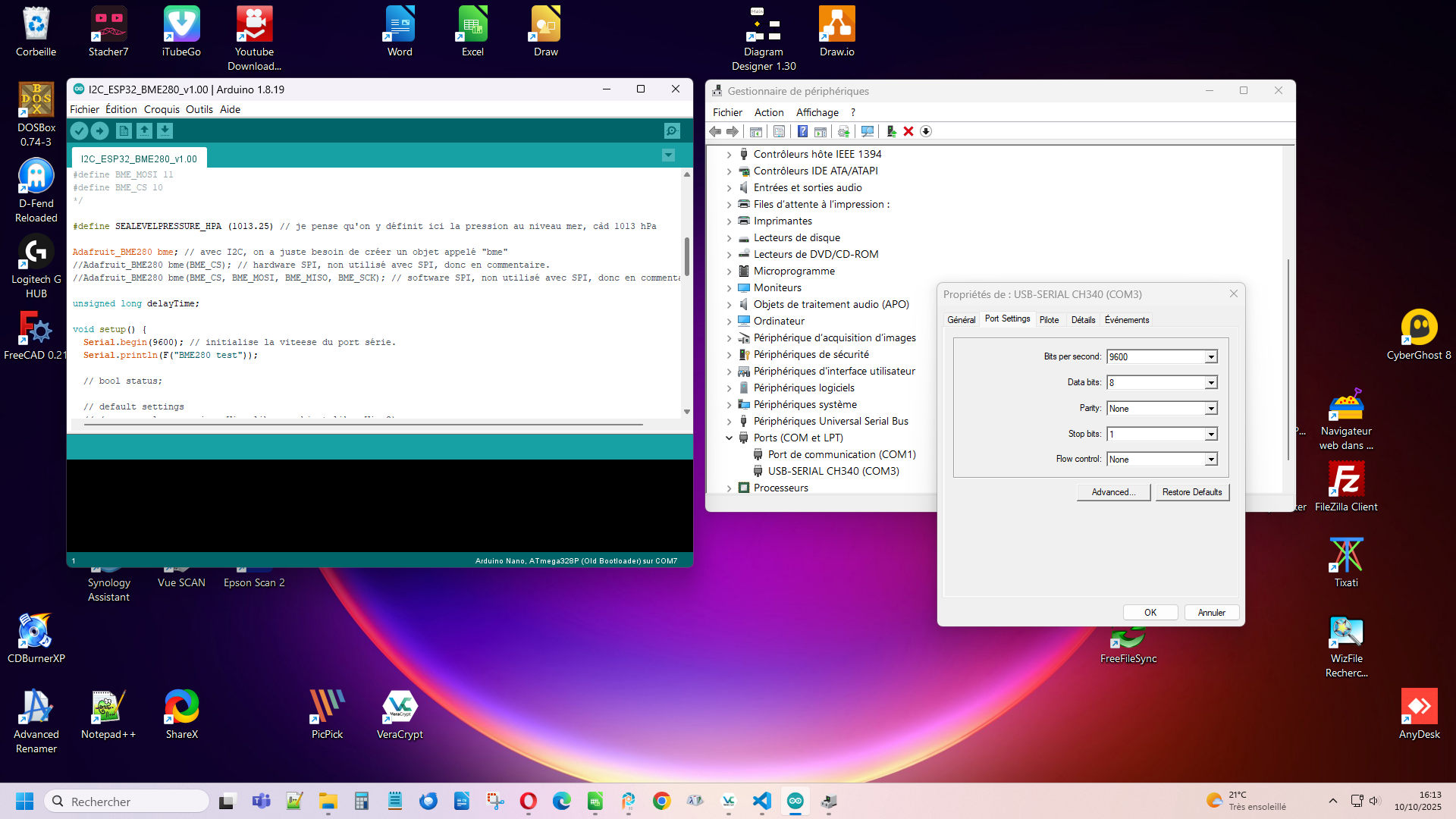Click the Arduino Verify checkmark button
Screen dimensions: 1456x819
coord(79,131)
